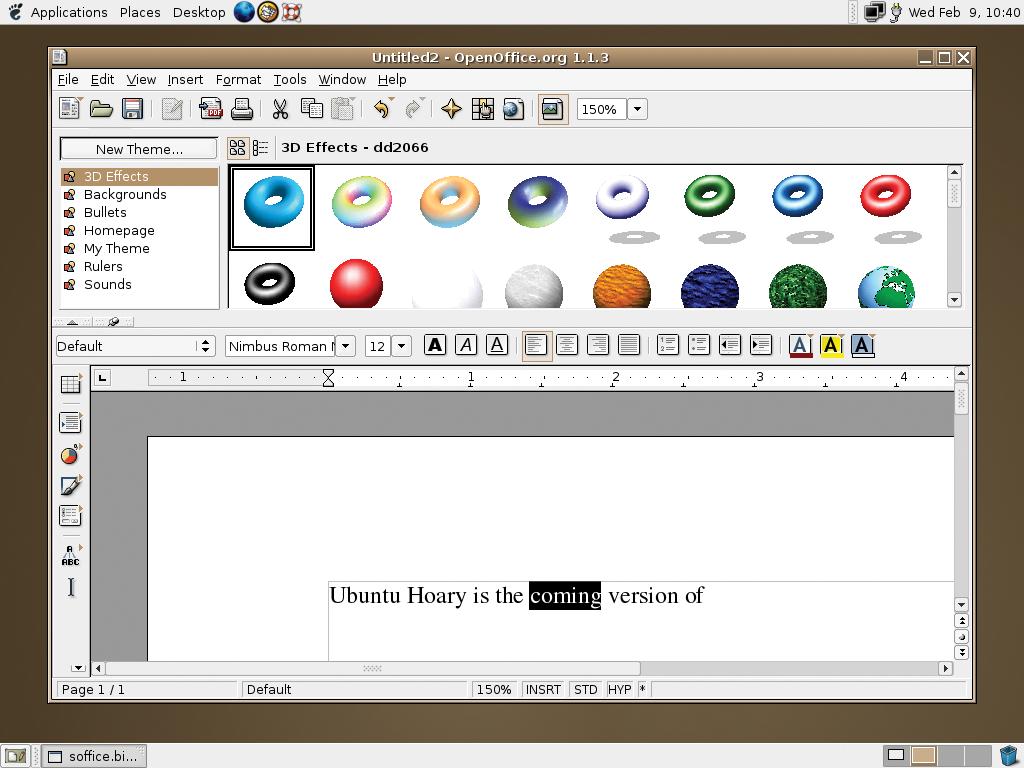The height and width of the screenshot is (768, 1024).
Task: Click the Insert Object chart icon
Action: (x=71, y=455)
